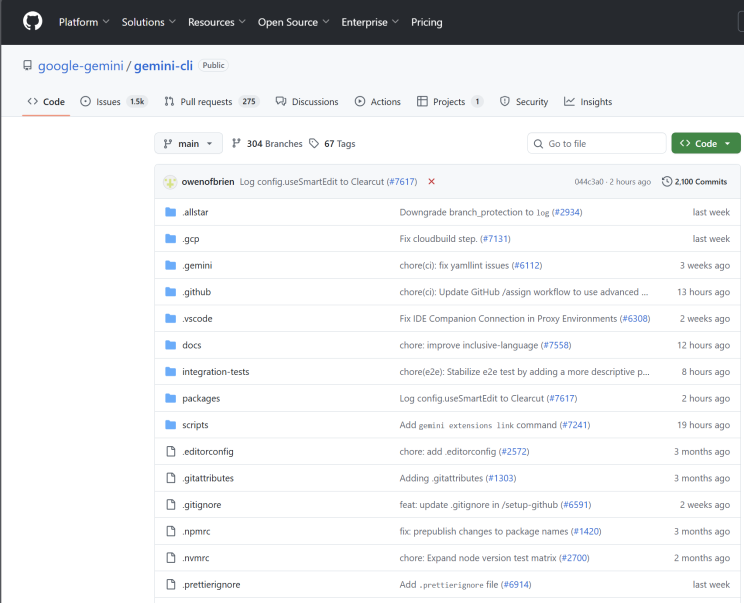
Task: Open the 2,100 Commits history
Action: (694, 182)
